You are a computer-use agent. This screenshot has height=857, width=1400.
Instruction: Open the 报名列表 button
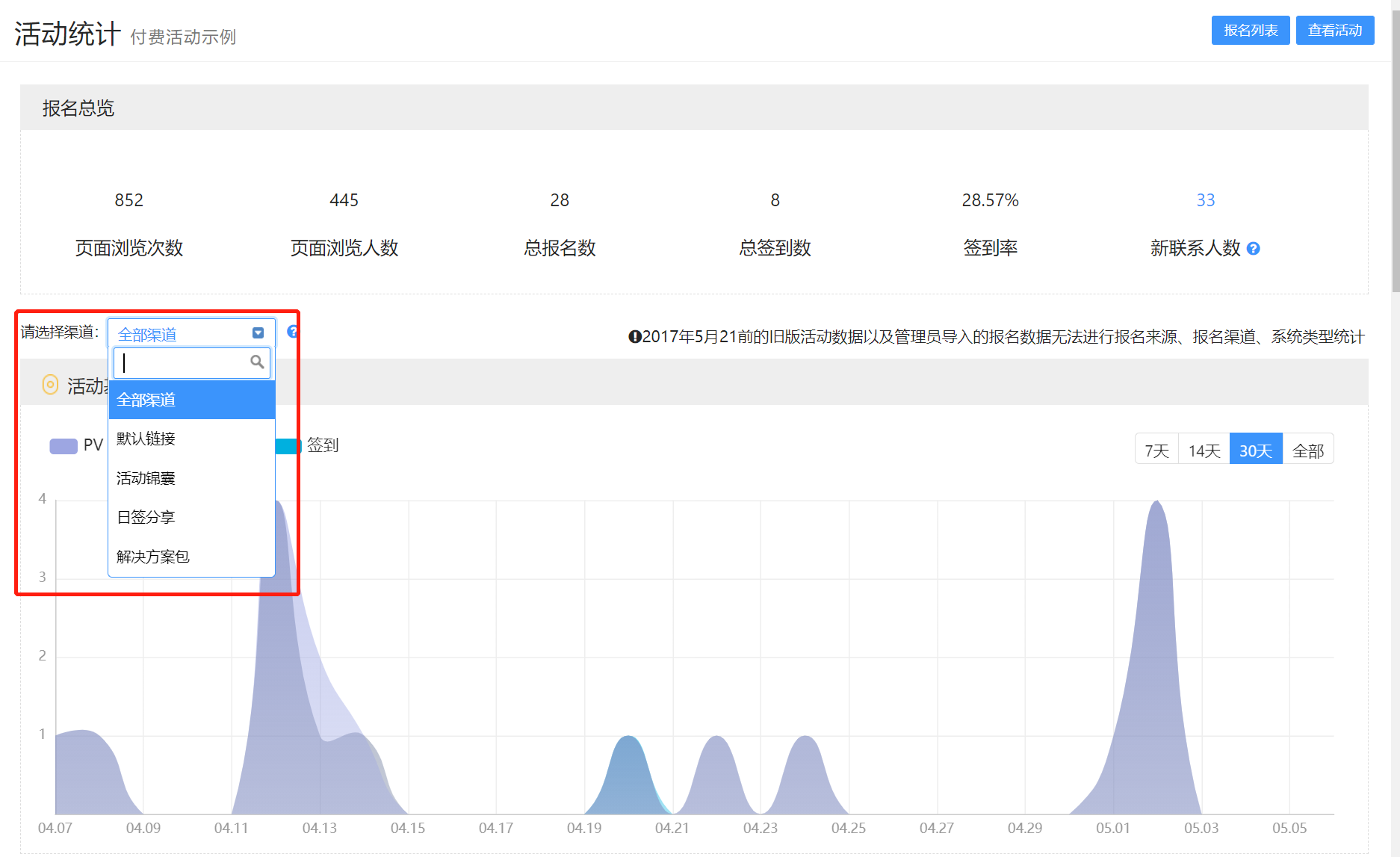[1250, 31]
